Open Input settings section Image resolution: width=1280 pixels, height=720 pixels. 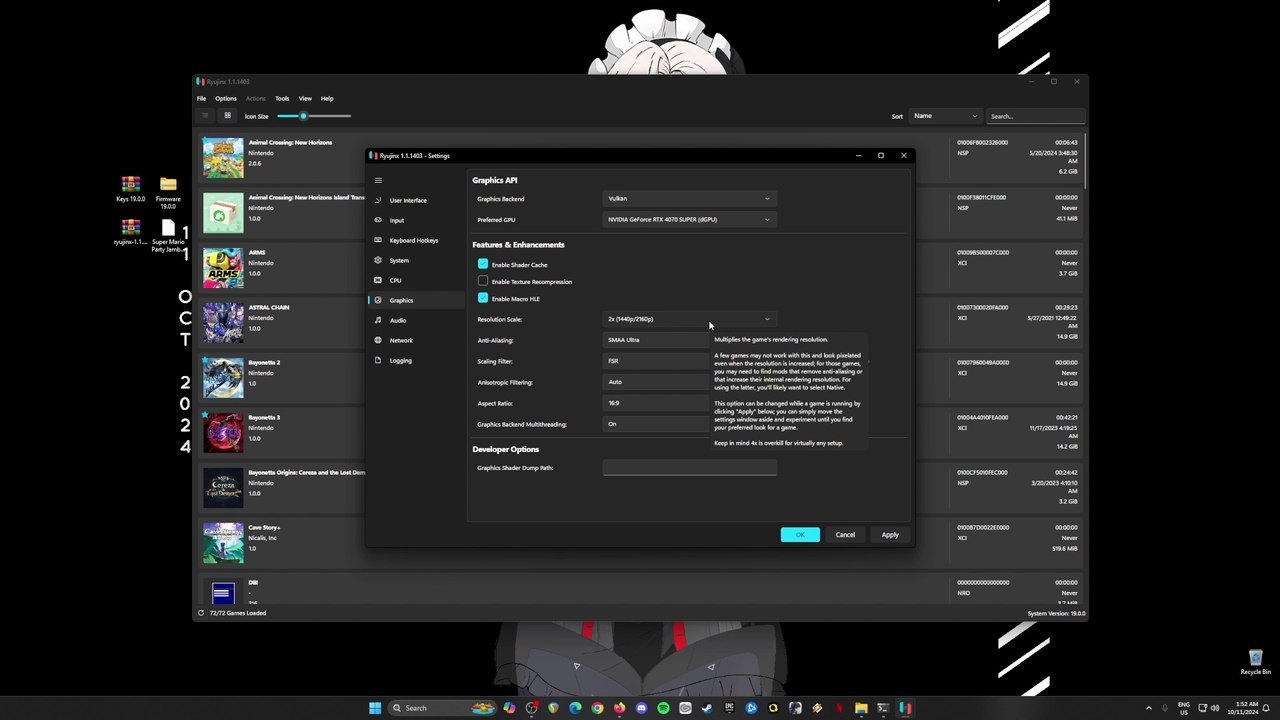click(x=415, y=220)
